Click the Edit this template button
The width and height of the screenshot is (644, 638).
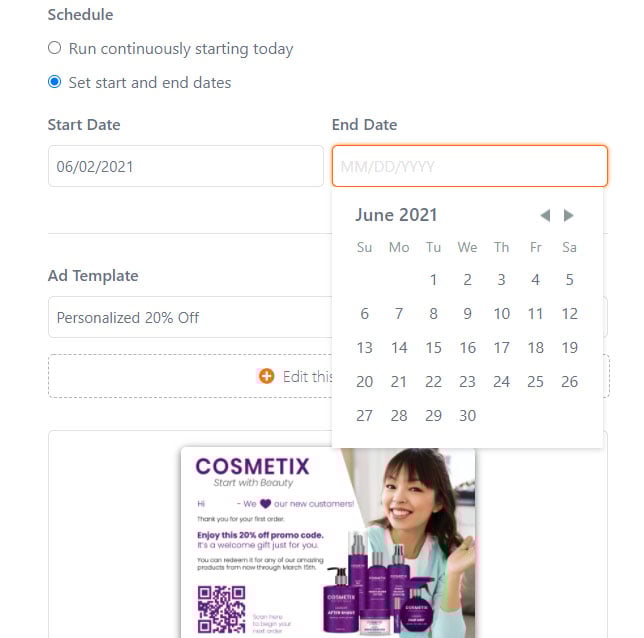pos(300,376)
